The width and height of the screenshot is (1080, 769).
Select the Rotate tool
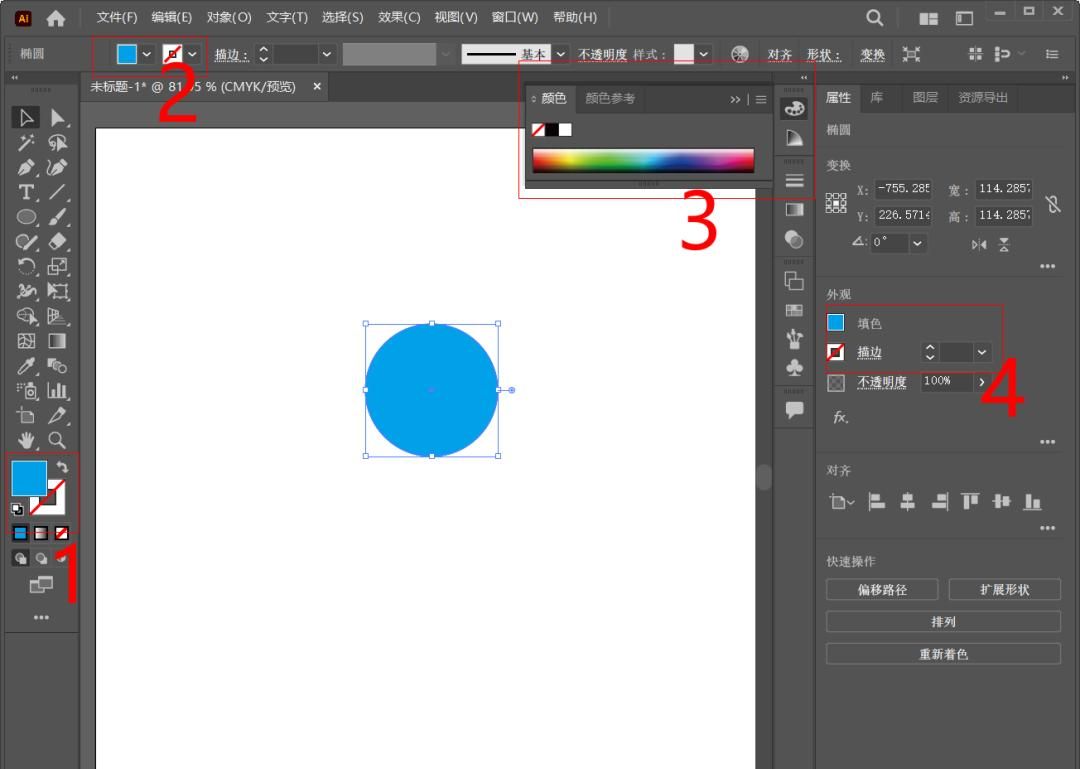click(x=25, y=267)
